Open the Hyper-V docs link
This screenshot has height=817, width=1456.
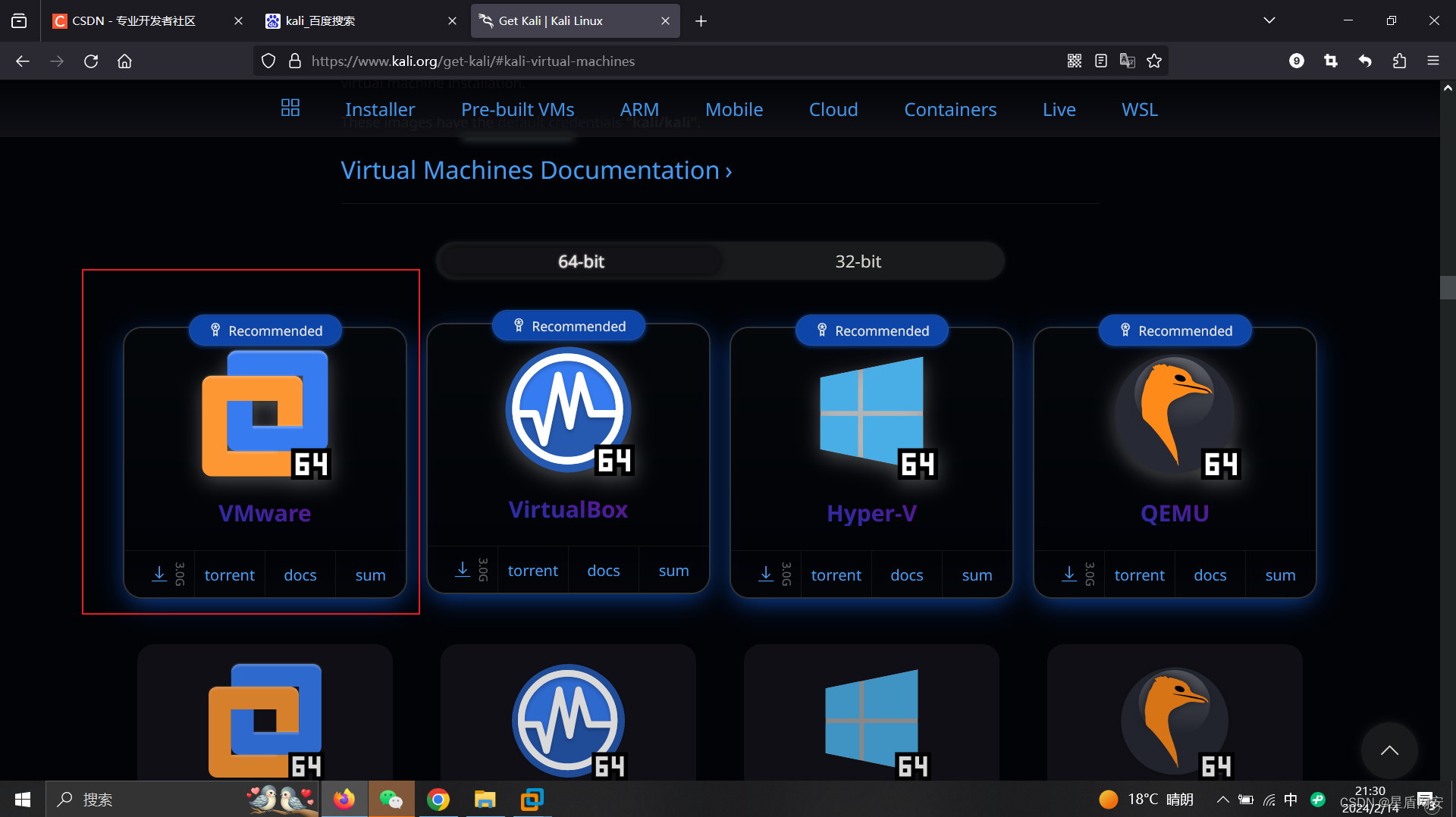coord(907,575)
